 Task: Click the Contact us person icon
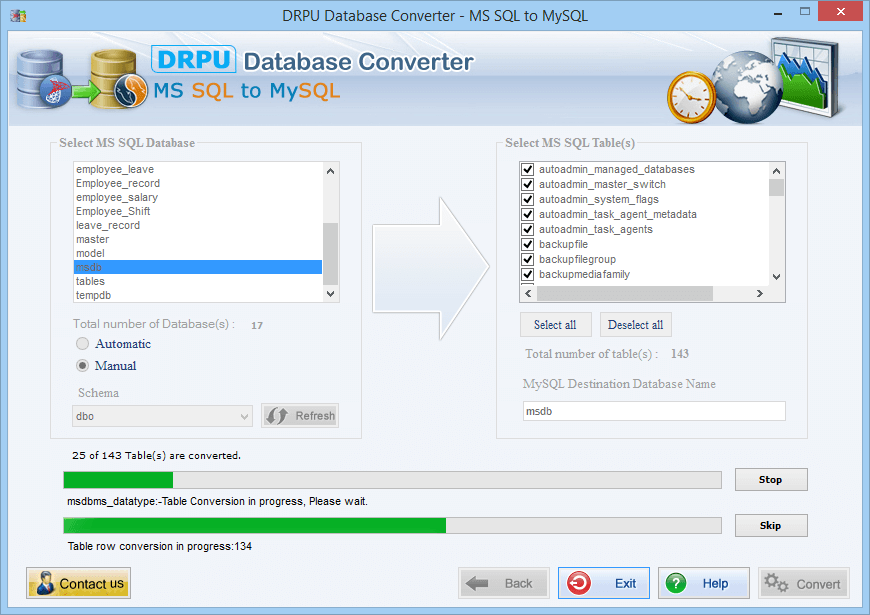click(x=45, y=583)
